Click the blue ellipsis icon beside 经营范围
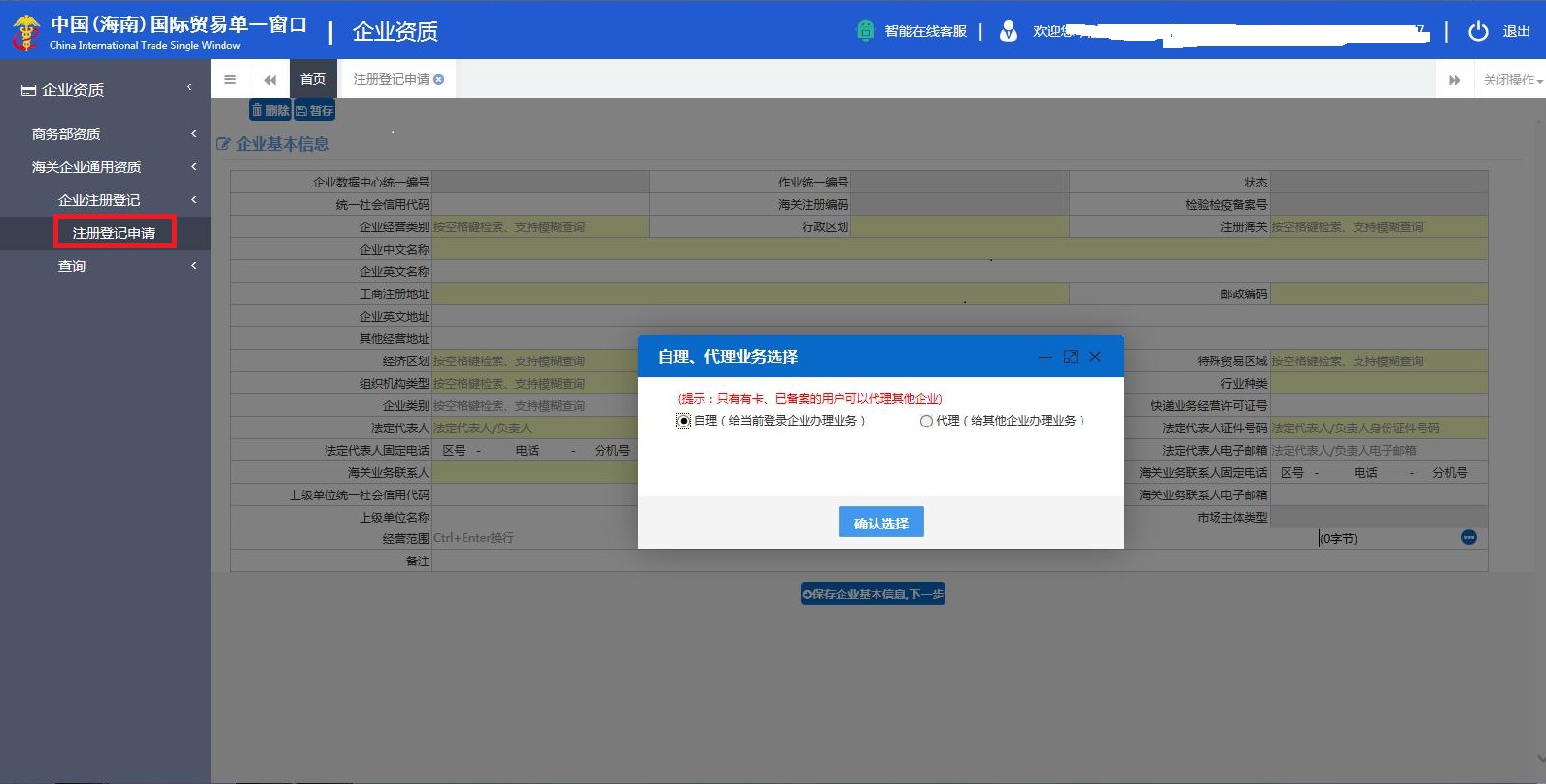Screen dimensions: 1546x784 pos(1468,538)
